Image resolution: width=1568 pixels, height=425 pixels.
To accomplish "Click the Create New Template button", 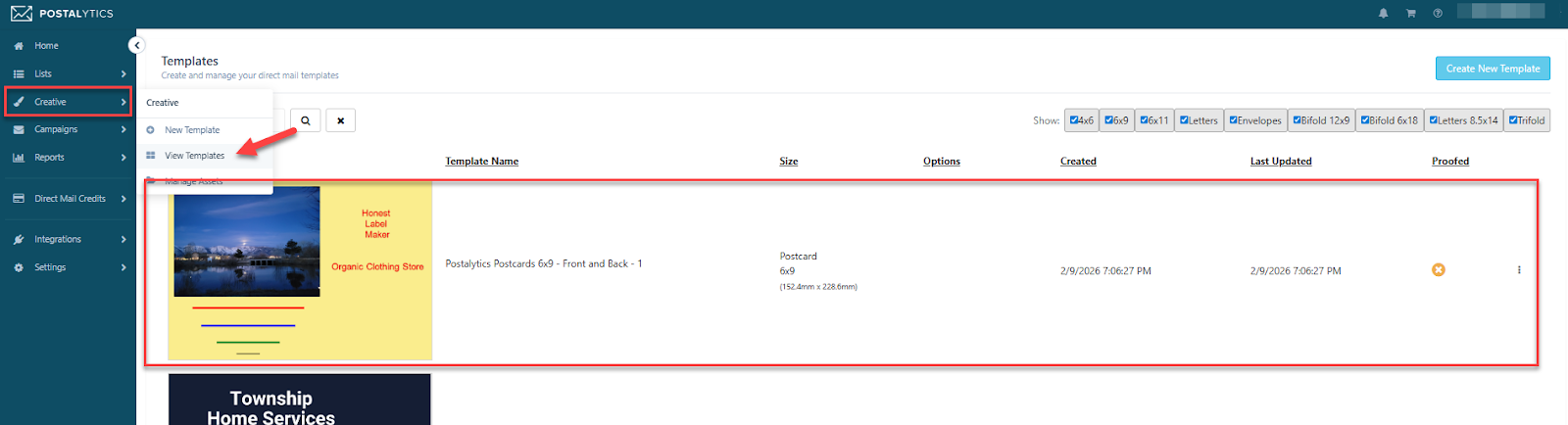I will [1493, 69].
